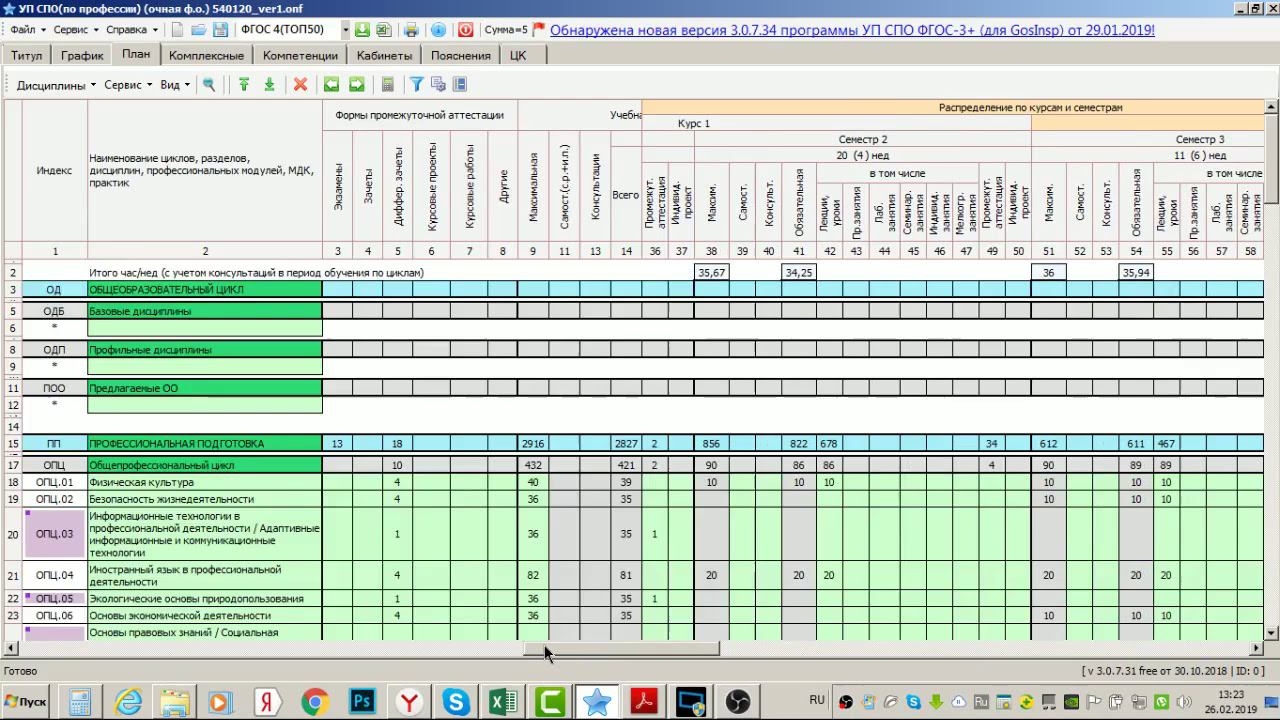Open the Комплексные tab
Image resolution: width=1280 pixels, height=720 pixels.
point(206,56)
